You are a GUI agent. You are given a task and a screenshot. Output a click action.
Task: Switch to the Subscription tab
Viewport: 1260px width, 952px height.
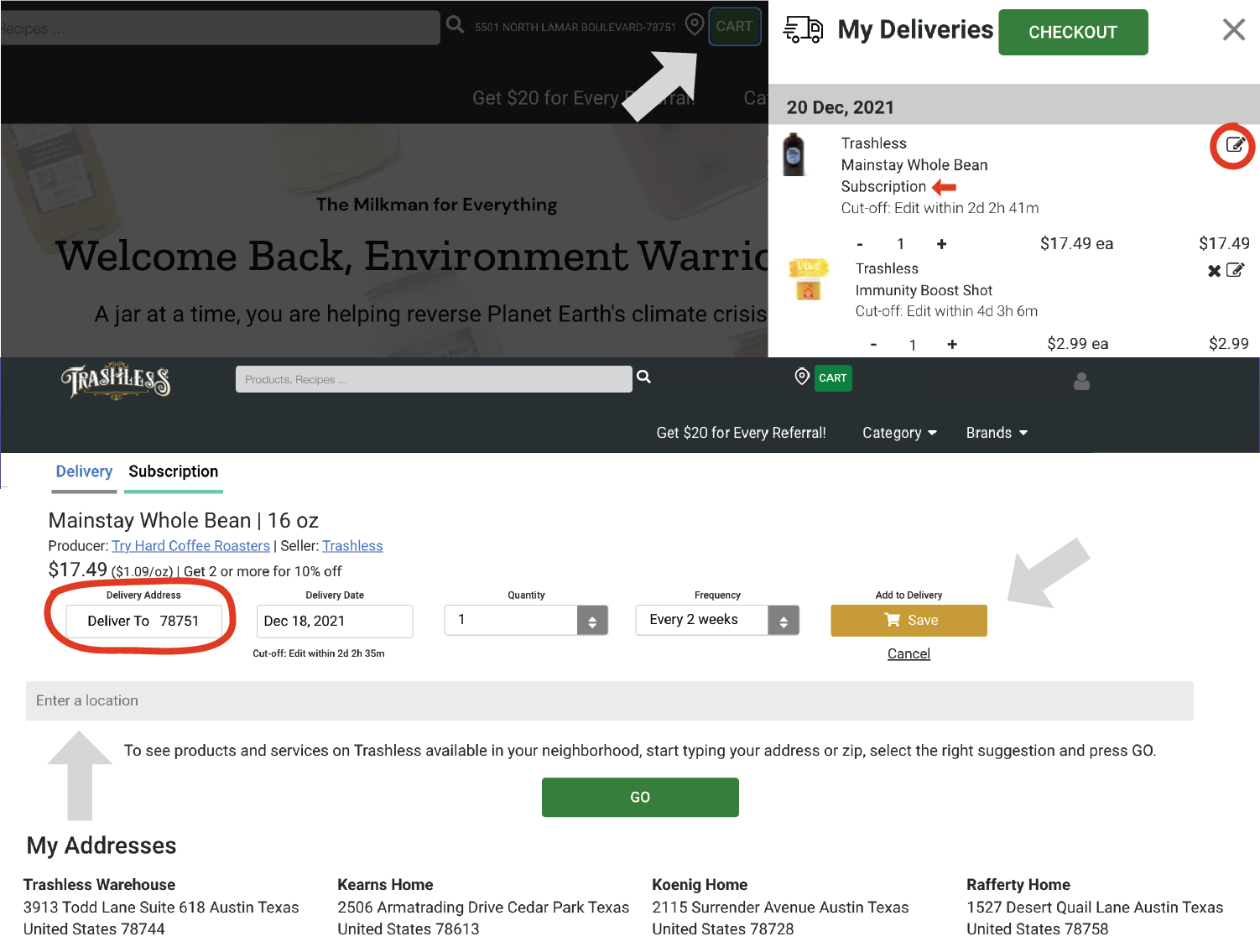[174, 471]
